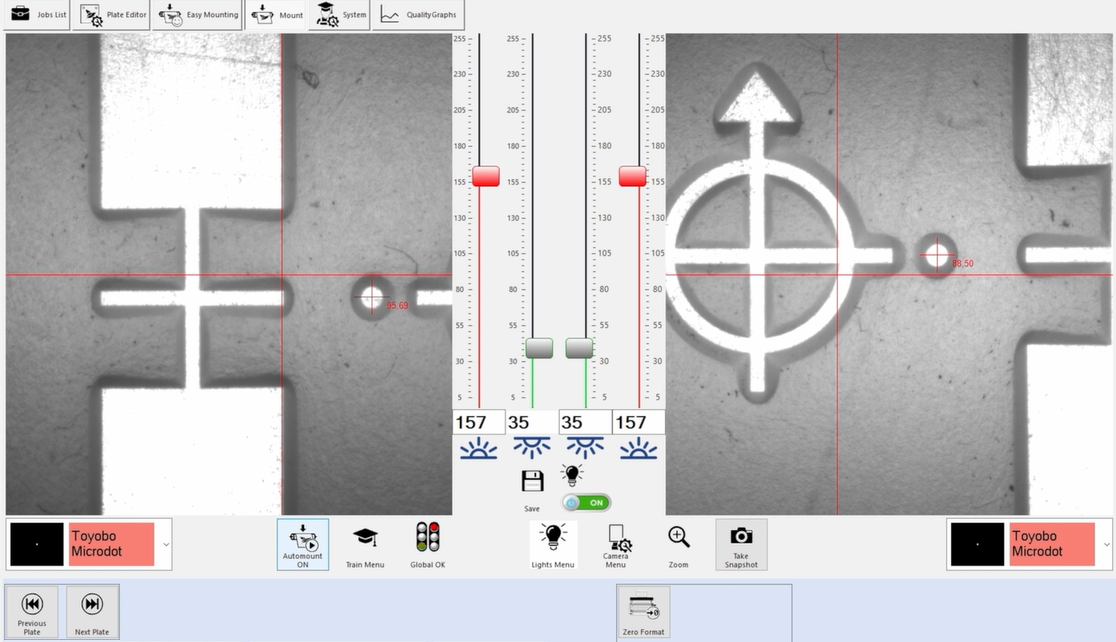This screenshot has height=642, width=1116.
Task: Save light settings with the floppy disk icon
Action: pyautogui.click(x=532, y=481)
